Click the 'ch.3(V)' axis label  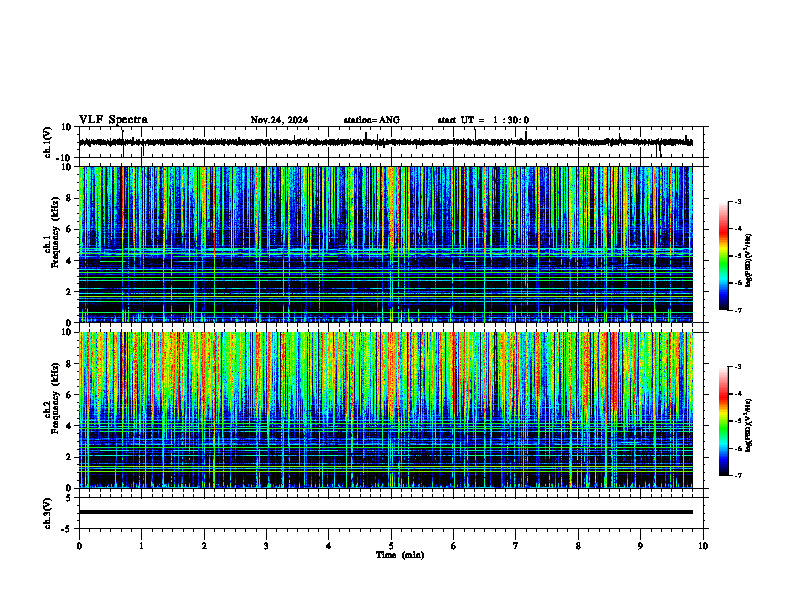48,513
